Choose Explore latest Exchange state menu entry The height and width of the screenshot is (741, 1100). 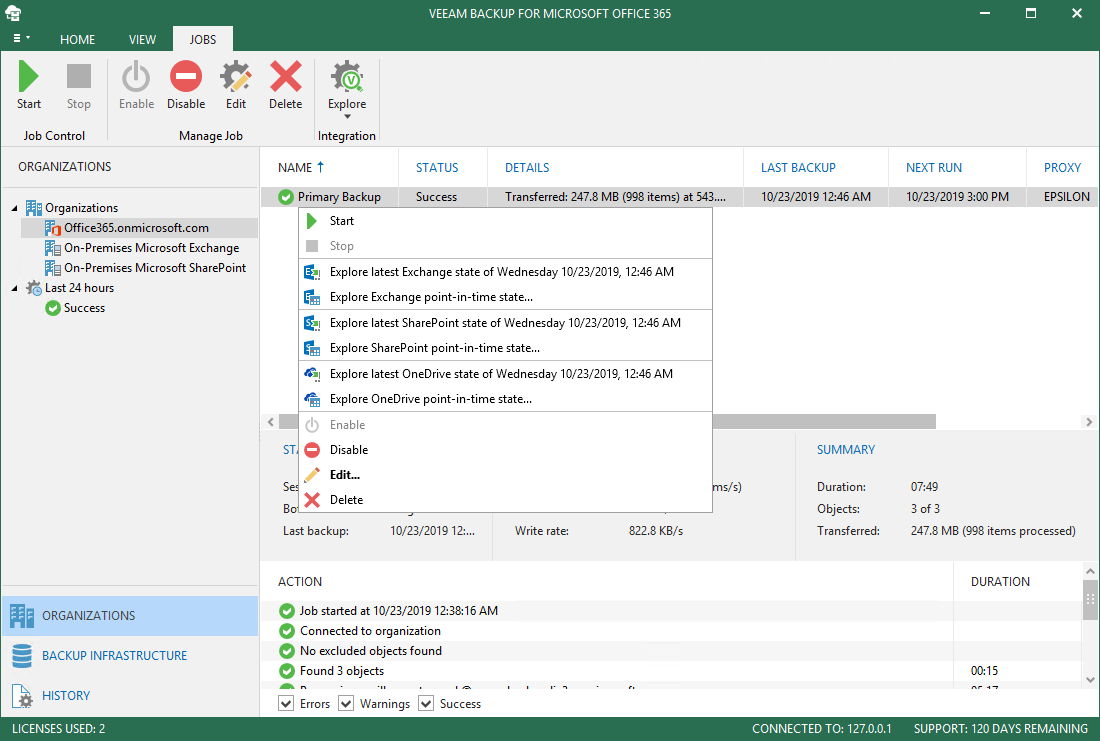(x=505, y=272)
